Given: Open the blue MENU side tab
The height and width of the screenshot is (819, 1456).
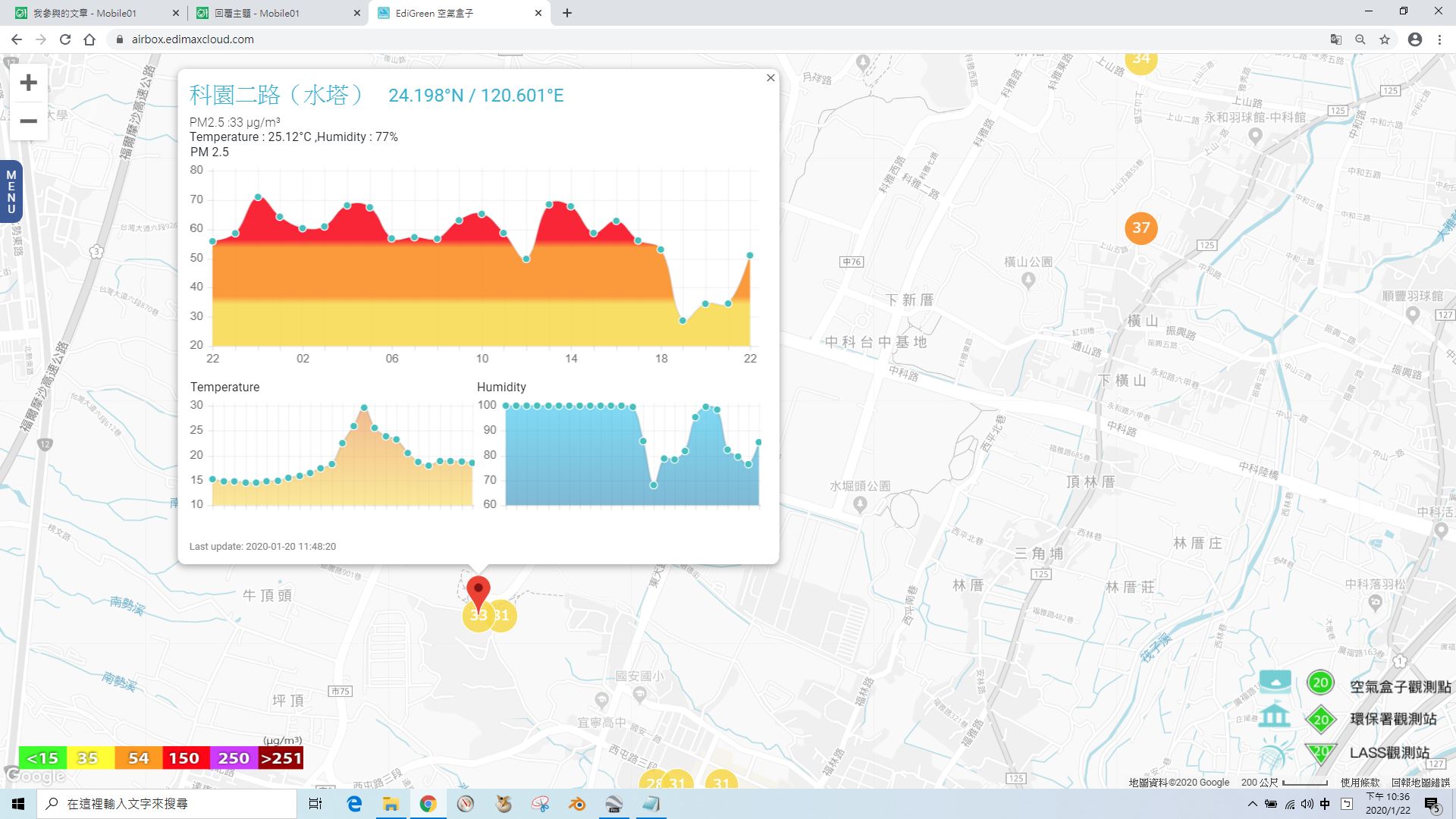Looking at the screenshot, I should click(x=11, y=192).
